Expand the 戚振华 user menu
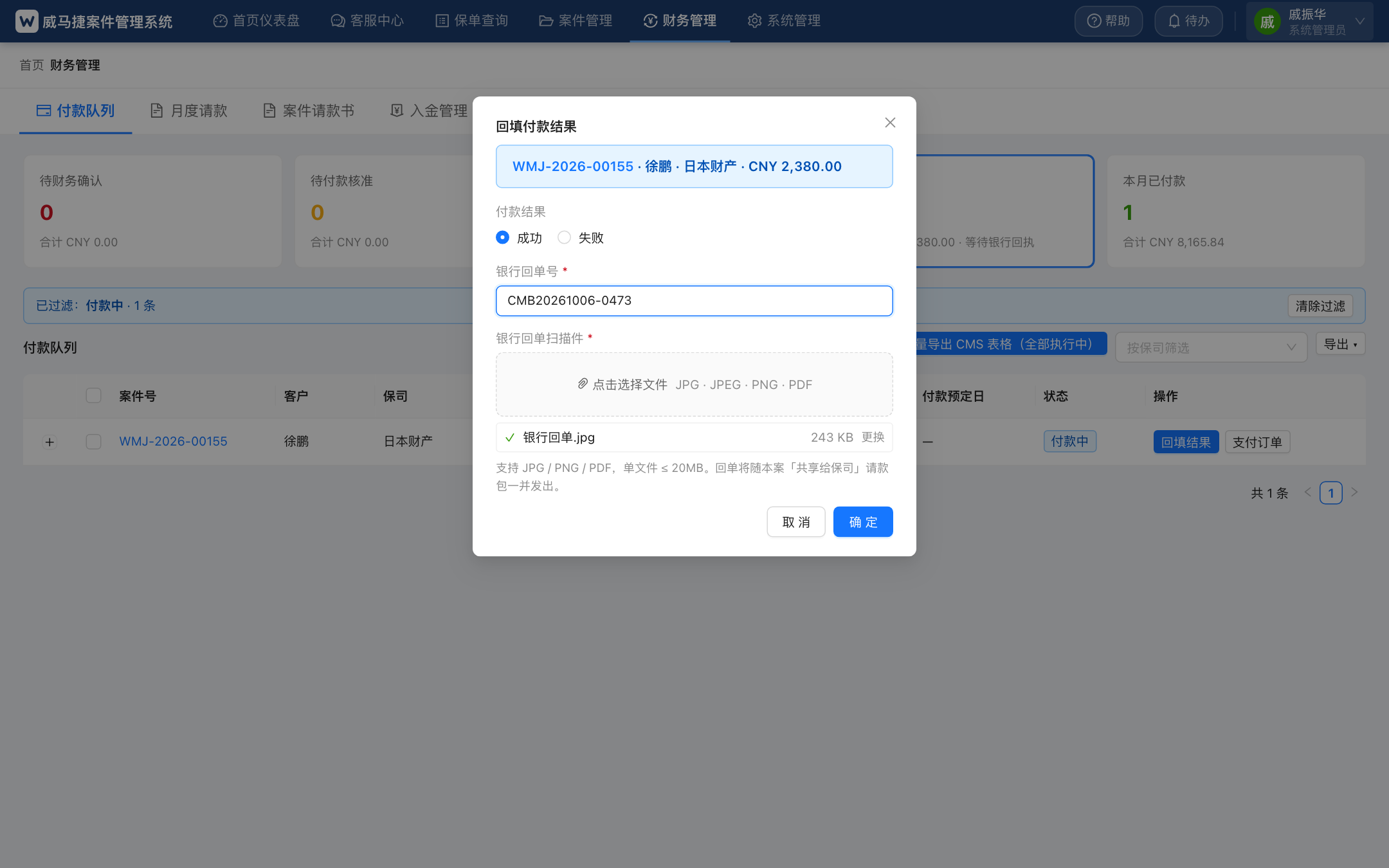Image resolution: width=1389 pixels, height=868 pixels. [1309, 21]
